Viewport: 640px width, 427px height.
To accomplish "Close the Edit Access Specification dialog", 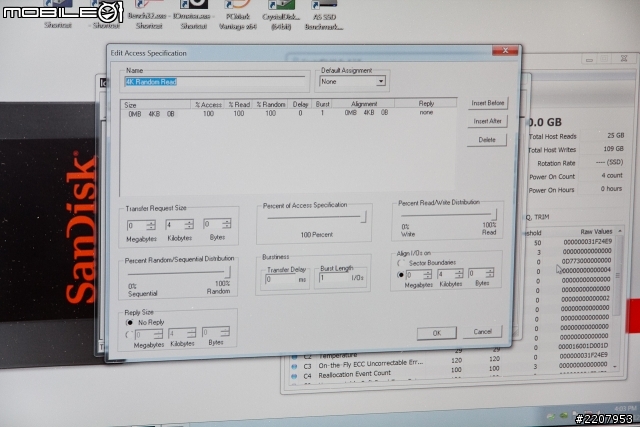I will [x=505, y=51].
